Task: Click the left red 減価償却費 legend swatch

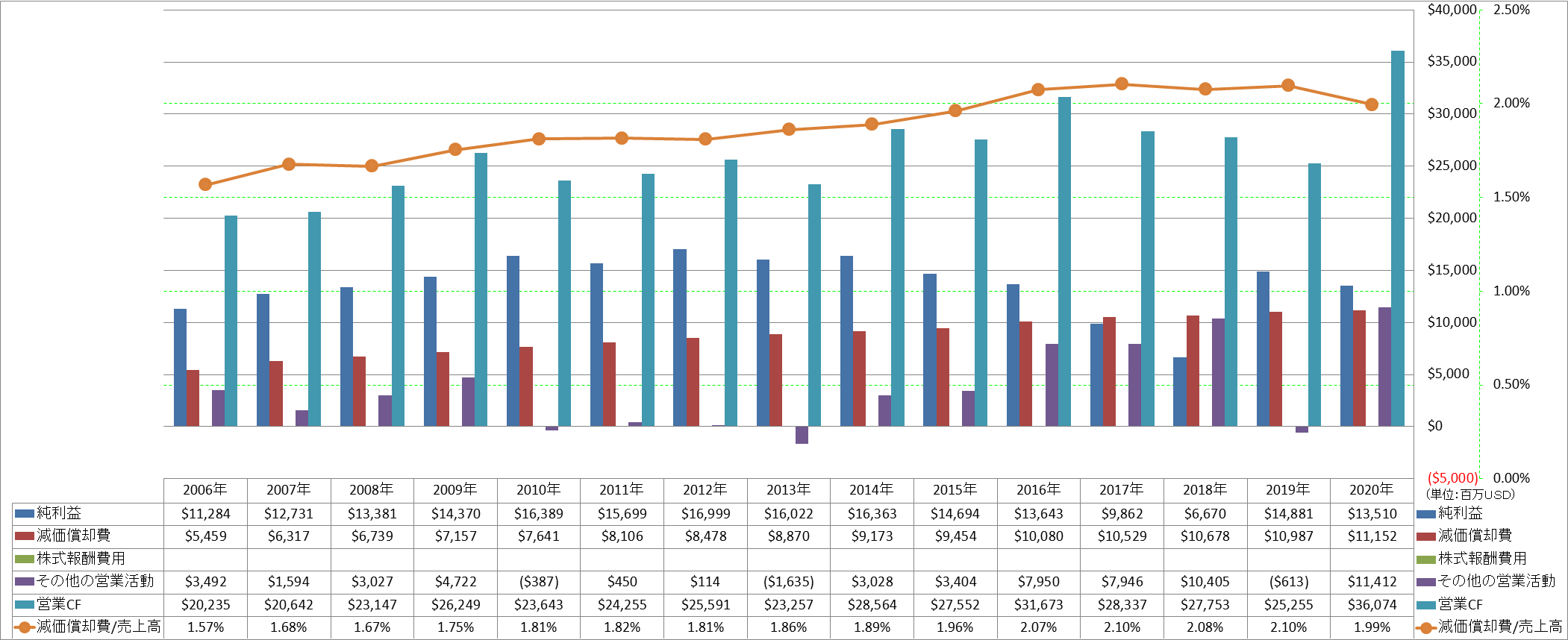Action: point(24,536)
